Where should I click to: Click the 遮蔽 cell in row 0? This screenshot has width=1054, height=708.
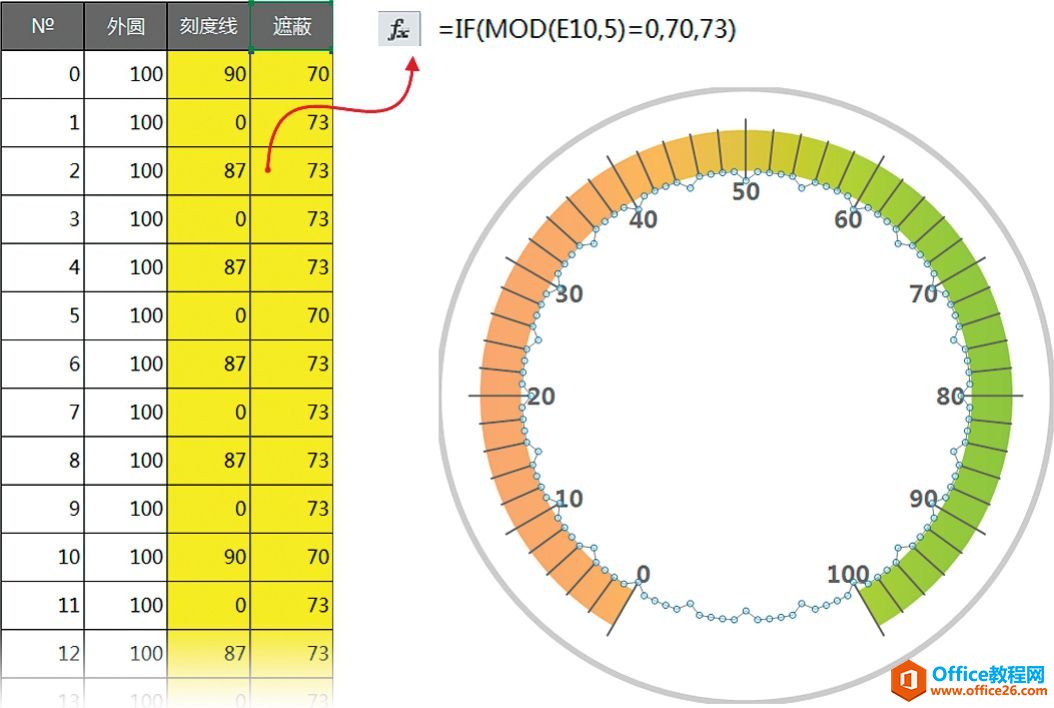(292, 74)
